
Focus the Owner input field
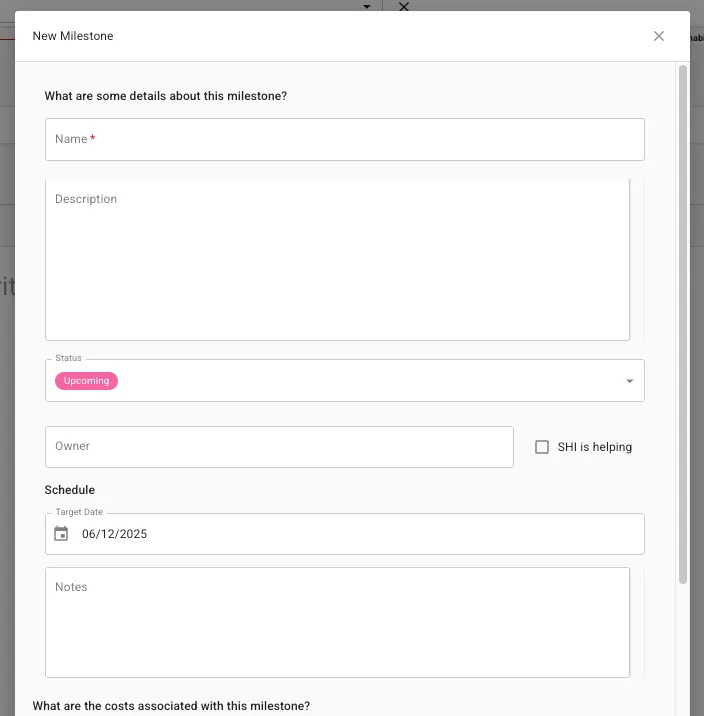click(x=279, y=447)
